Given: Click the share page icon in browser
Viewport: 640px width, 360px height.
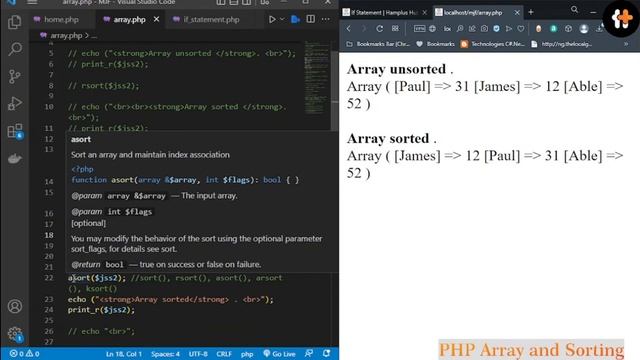Looking at the screenshot, I should [472, 29].
